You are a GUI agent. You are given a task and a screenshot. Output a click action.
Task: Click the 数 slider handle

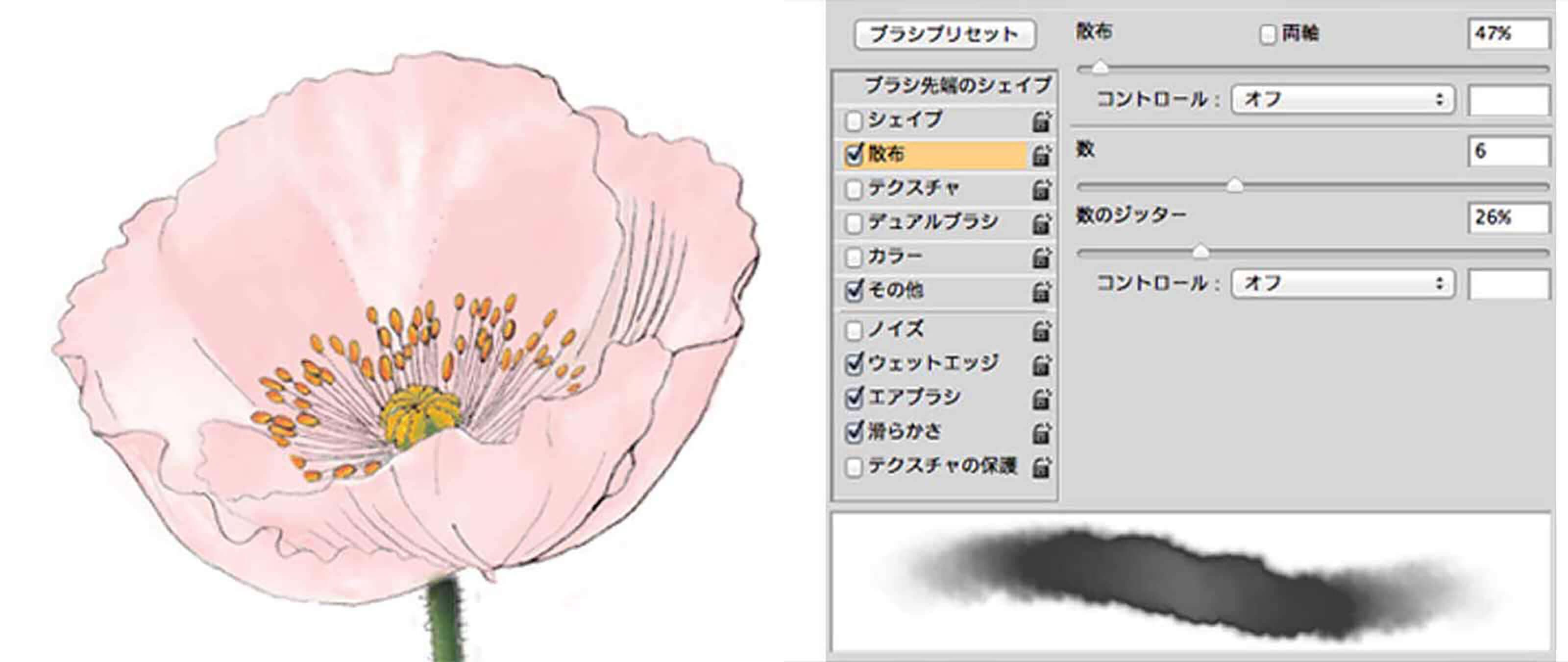click(1234, 186)
